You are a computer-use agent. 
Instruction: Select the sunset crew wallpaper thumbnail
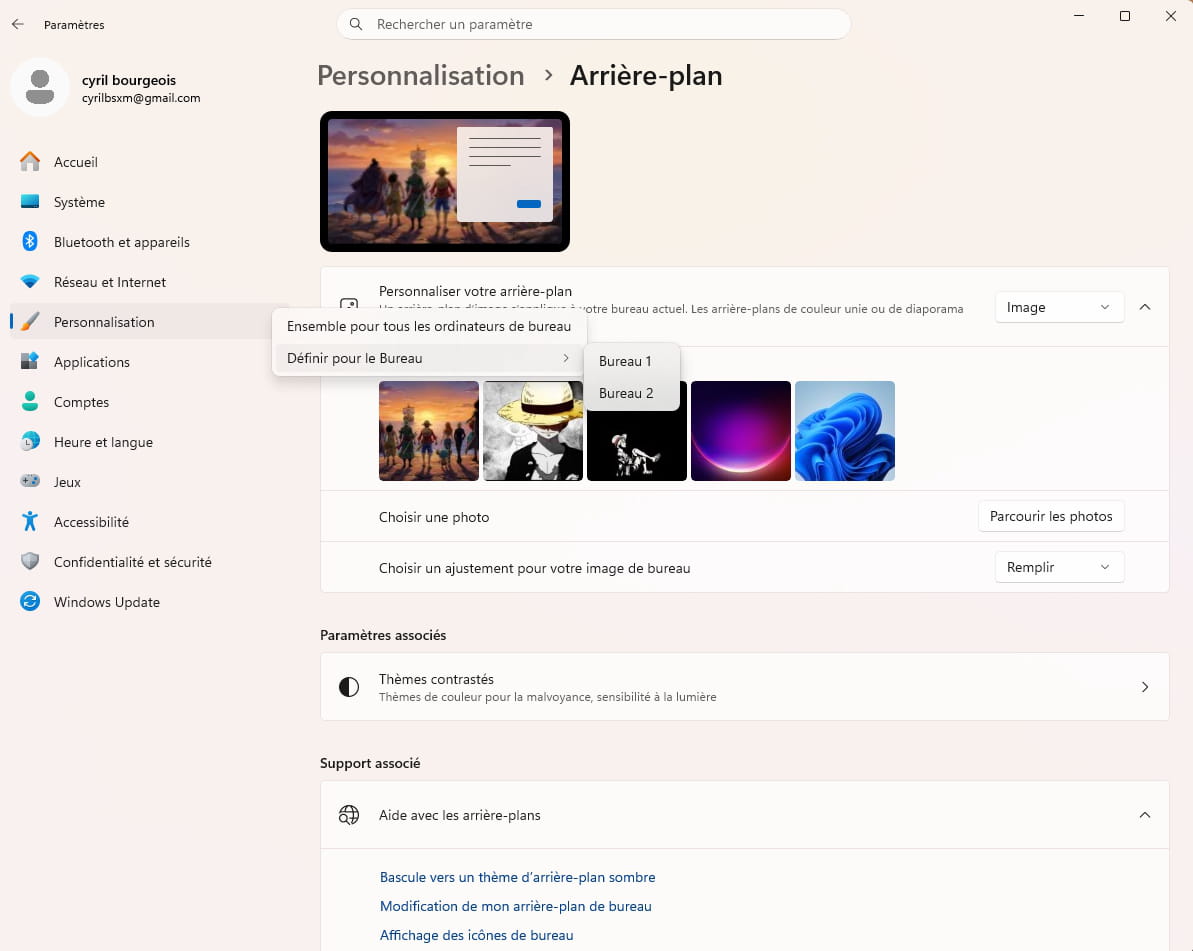click(x=429, y=431)
